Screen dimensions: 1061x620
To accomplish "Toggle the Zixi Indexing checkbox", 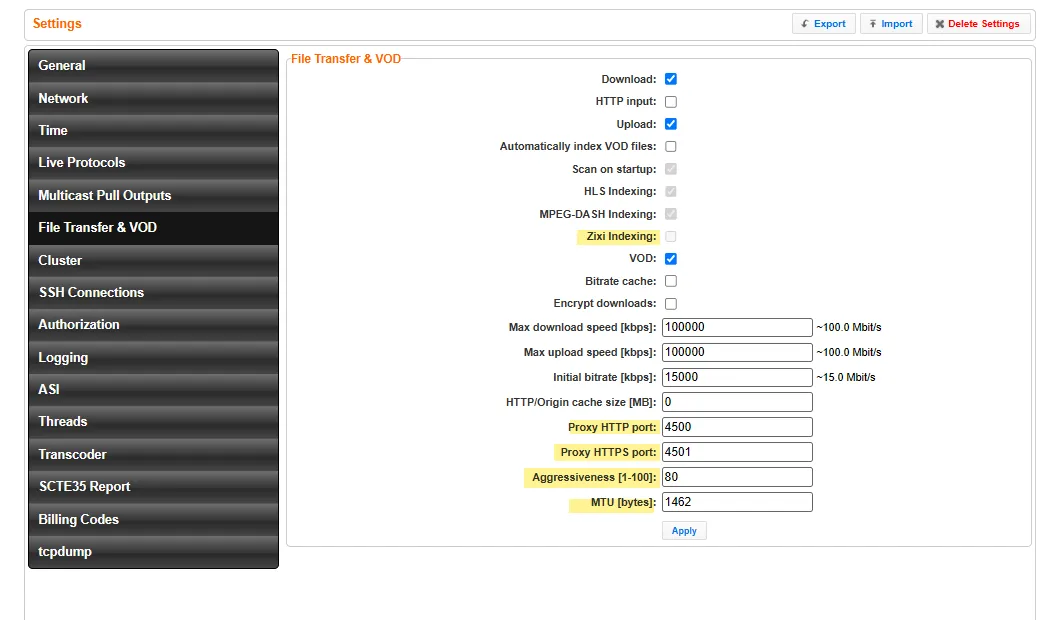I will tap(671, 236).
